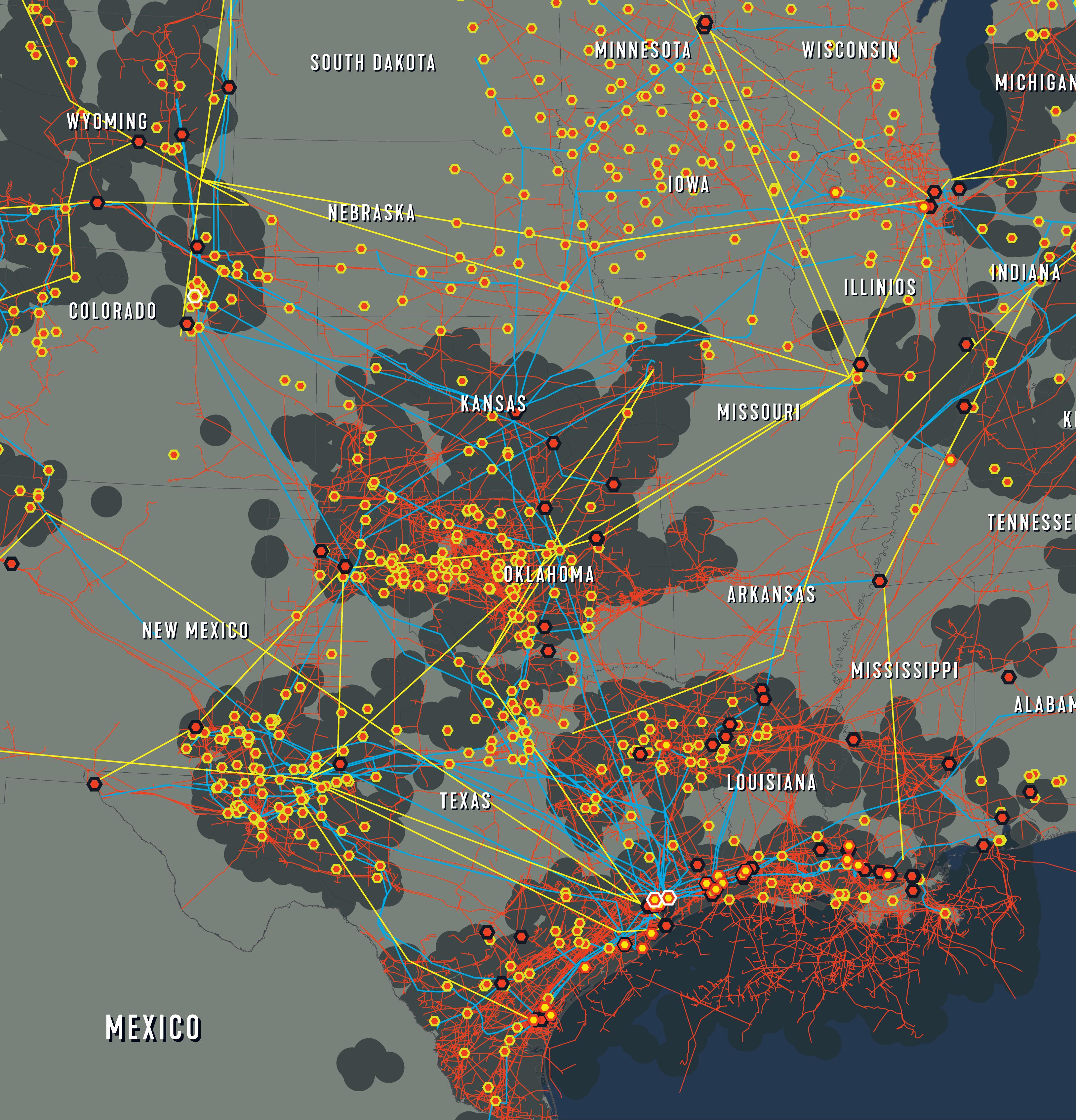This screenshot has width=1076, height=1120.
Task: Click the KANSAS map label
Action: click(494, 404)
